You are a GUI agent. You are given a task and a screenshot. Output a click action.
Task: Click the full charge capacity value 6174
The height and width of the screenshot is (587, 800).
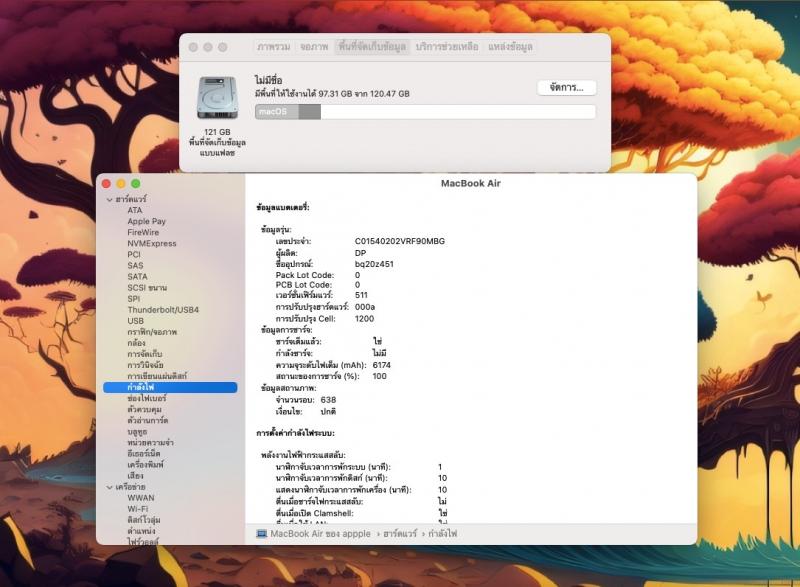(382, 365)
